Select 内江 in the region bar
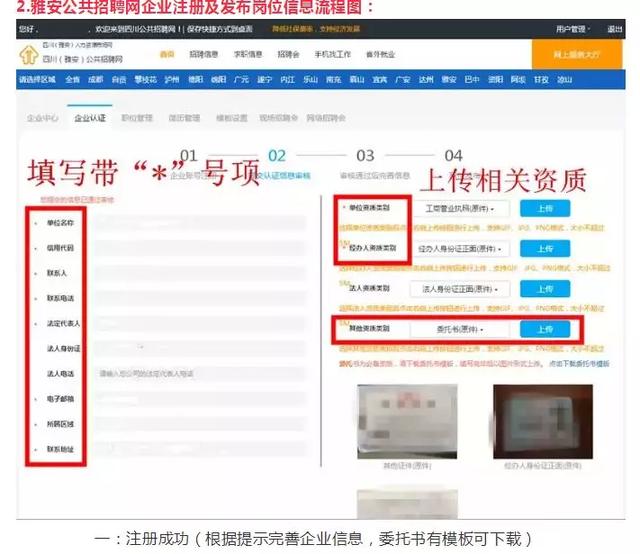The image size is (640, 554). coord(287,80)
